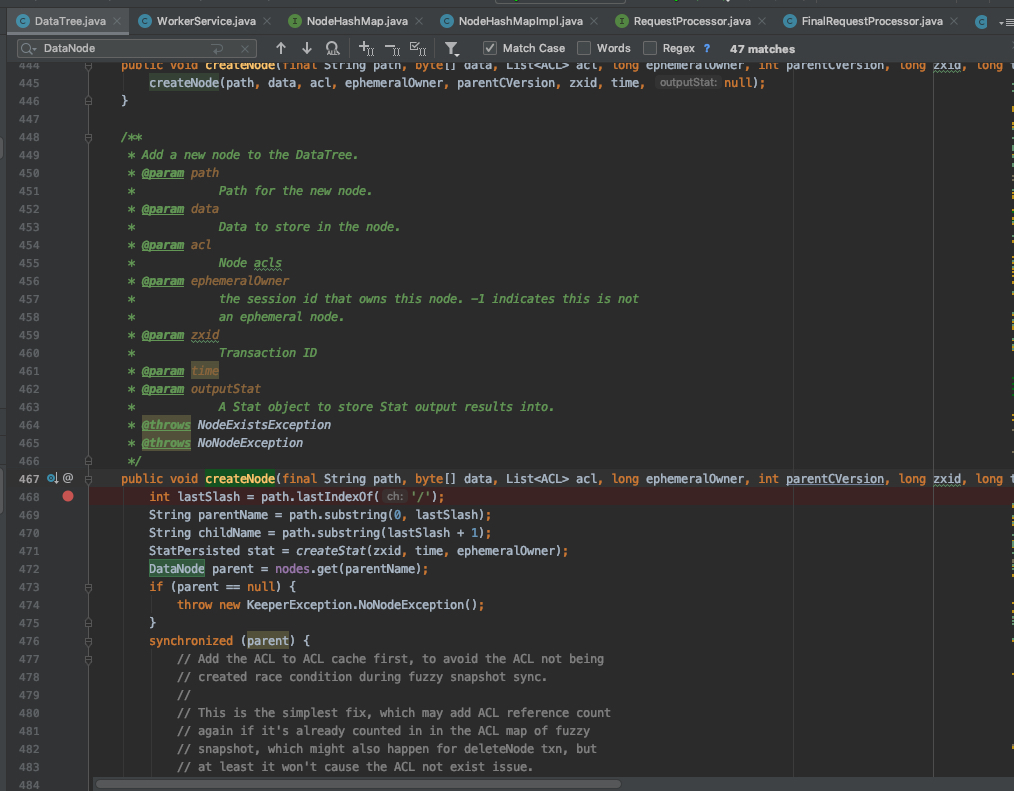Switch to the WorkerService.java tab
The image size is (1014, 791).
click(x=206, y=21)
